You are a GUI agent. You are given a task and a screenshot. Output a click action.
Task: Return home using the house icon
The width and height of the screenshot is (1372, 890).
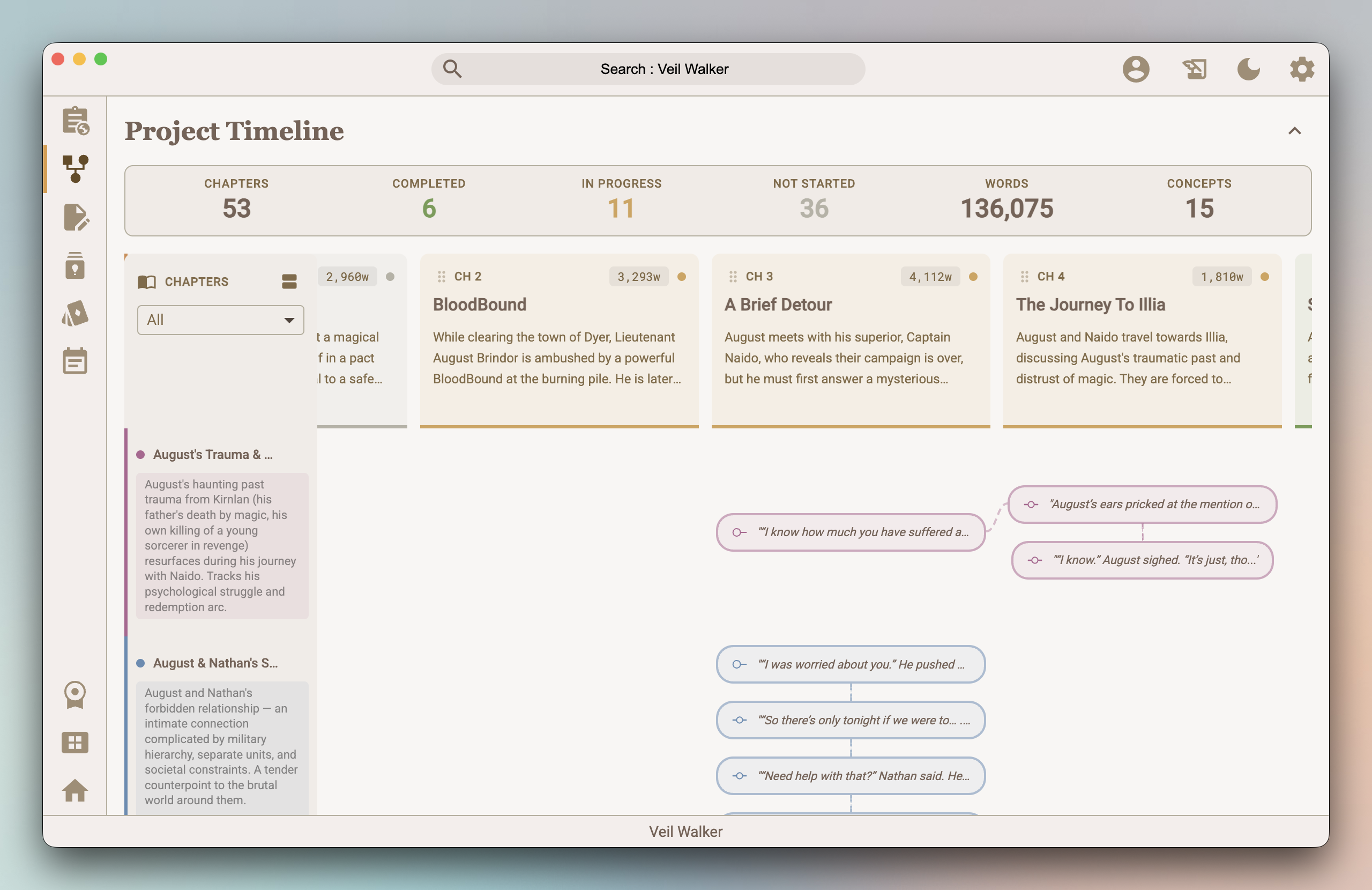click(x=76, y=791)
